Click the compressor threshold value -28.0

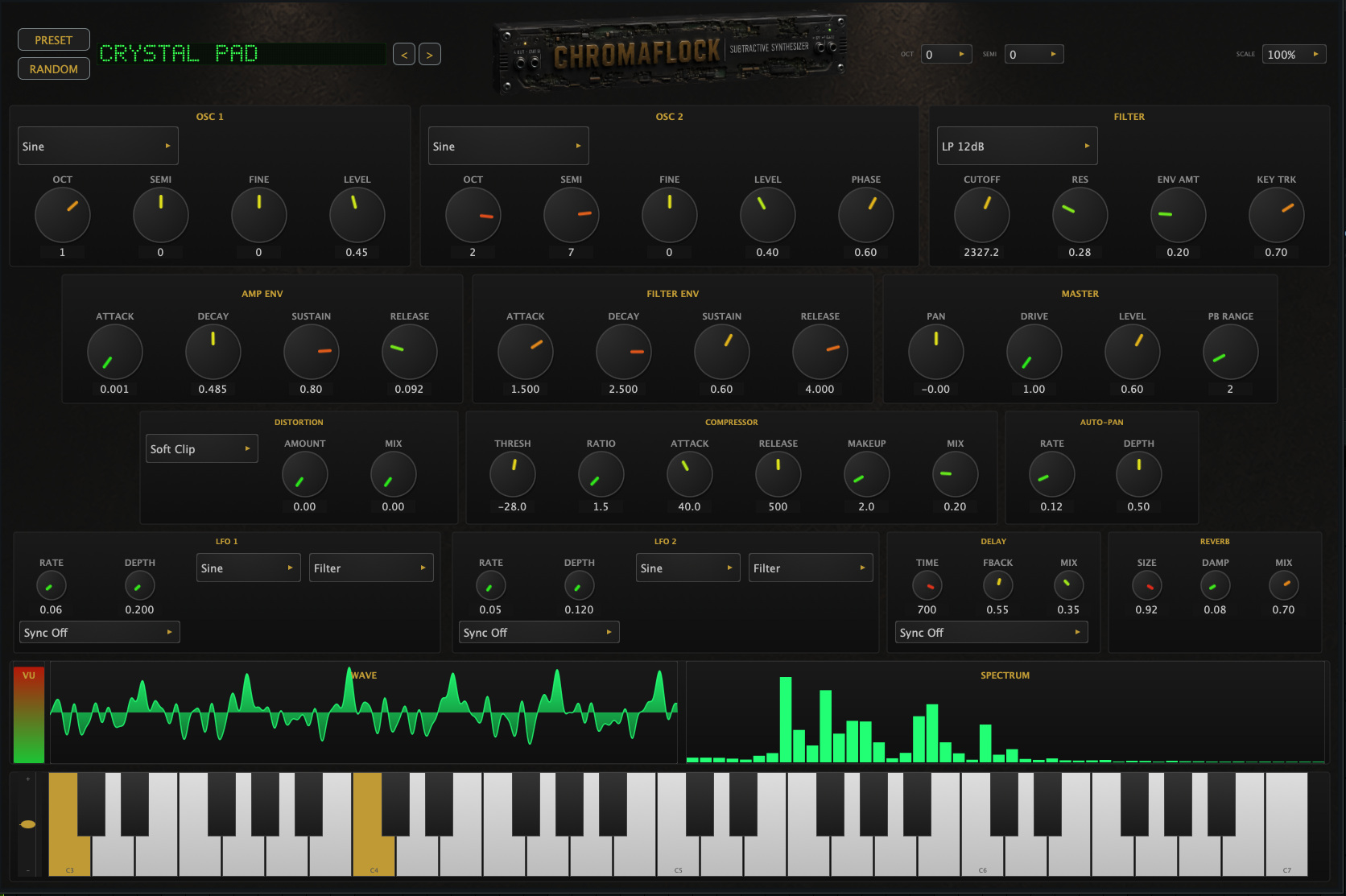click(x=512, y=506)
